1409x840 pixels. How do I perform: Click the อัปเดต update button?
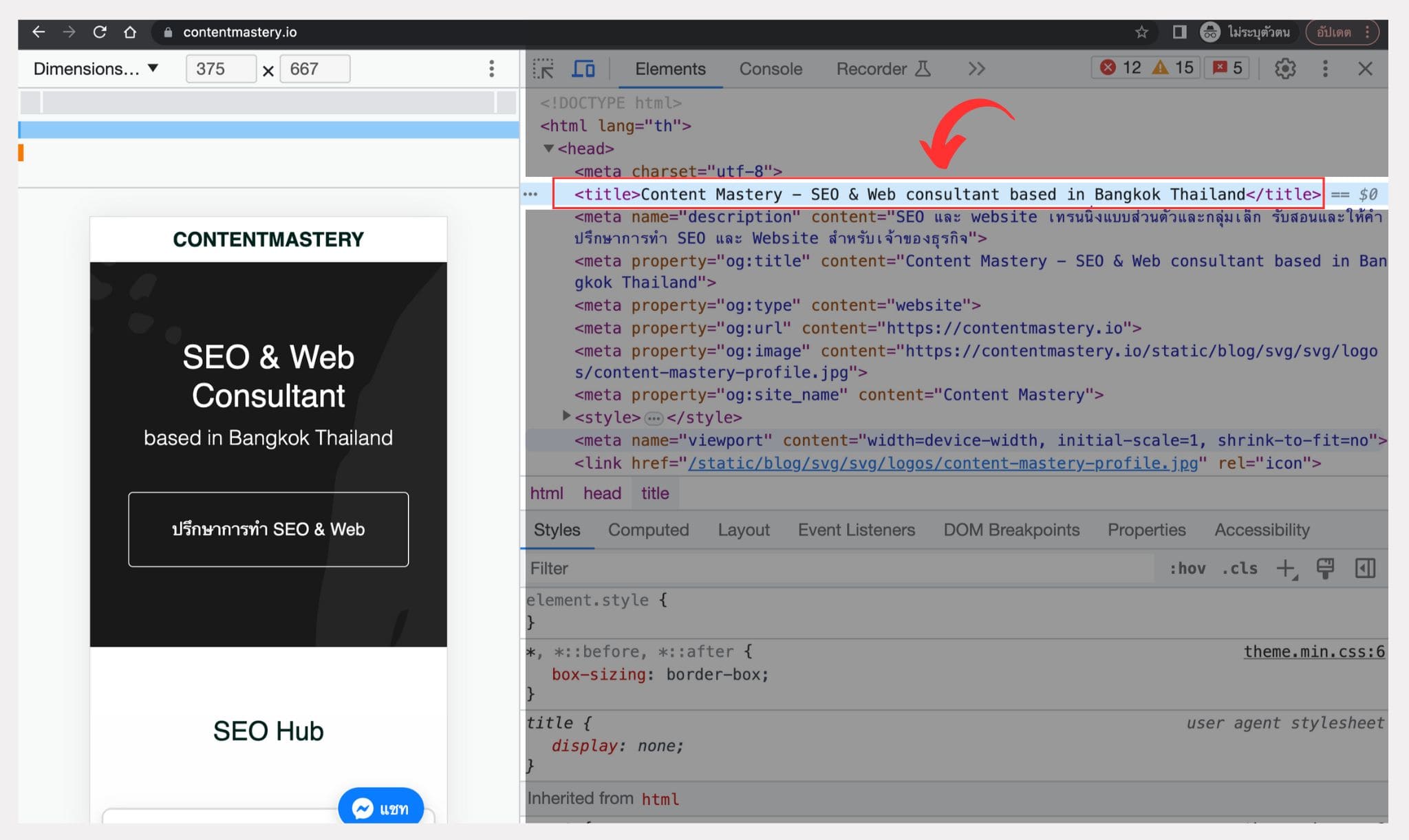[x=1333, y=32]
